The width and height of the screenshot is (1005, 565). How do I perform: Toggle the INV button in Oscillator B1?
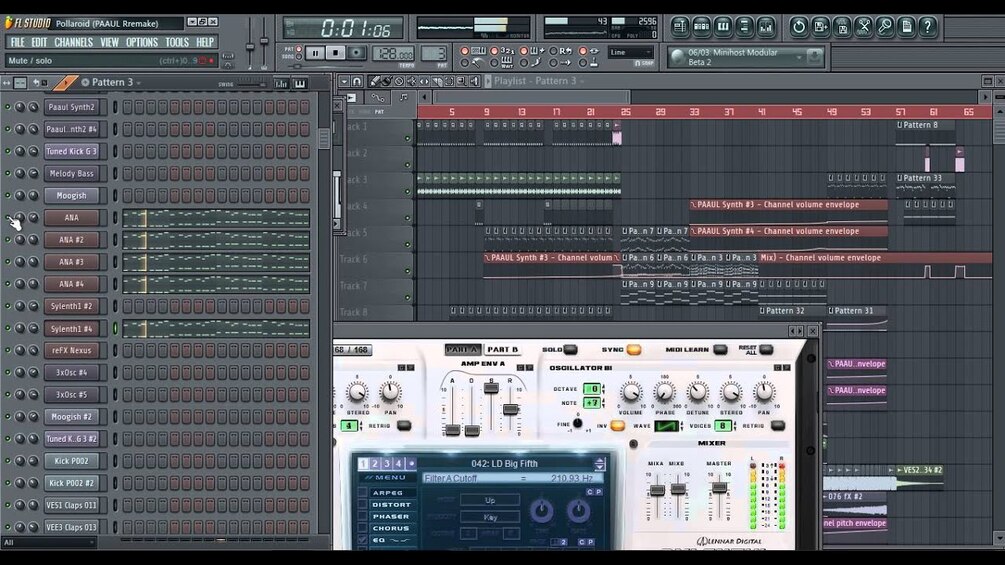click(x=617, y=426)
